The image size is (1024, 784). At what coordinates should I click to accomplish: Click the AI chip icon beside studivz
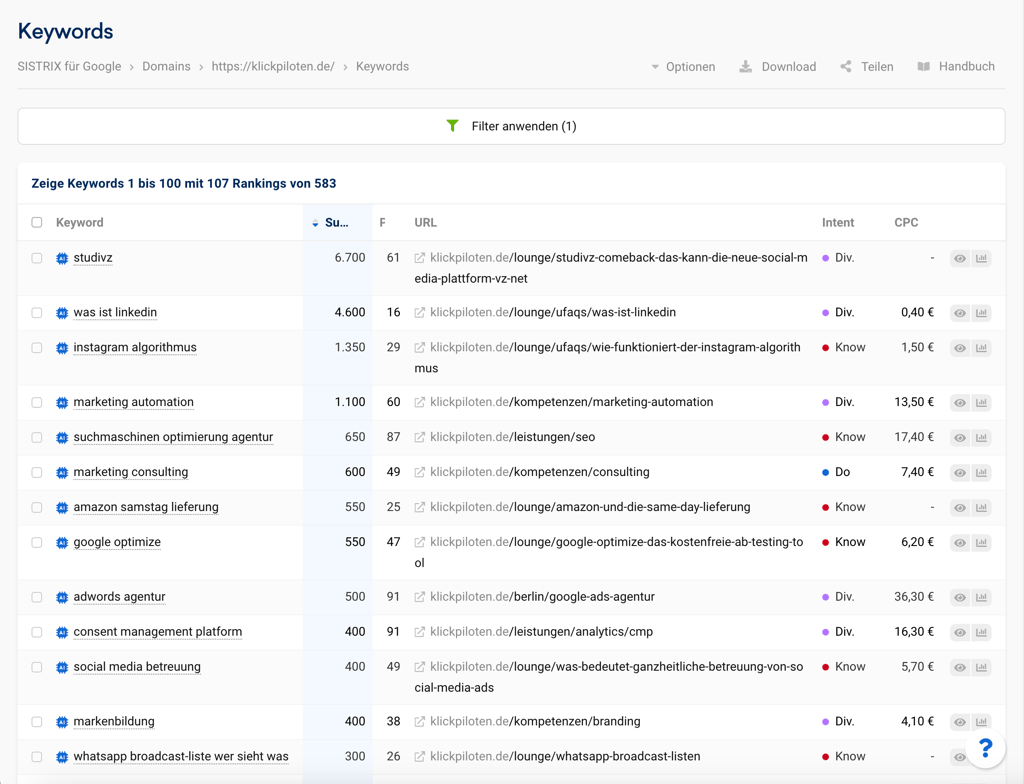click(62, 258)
